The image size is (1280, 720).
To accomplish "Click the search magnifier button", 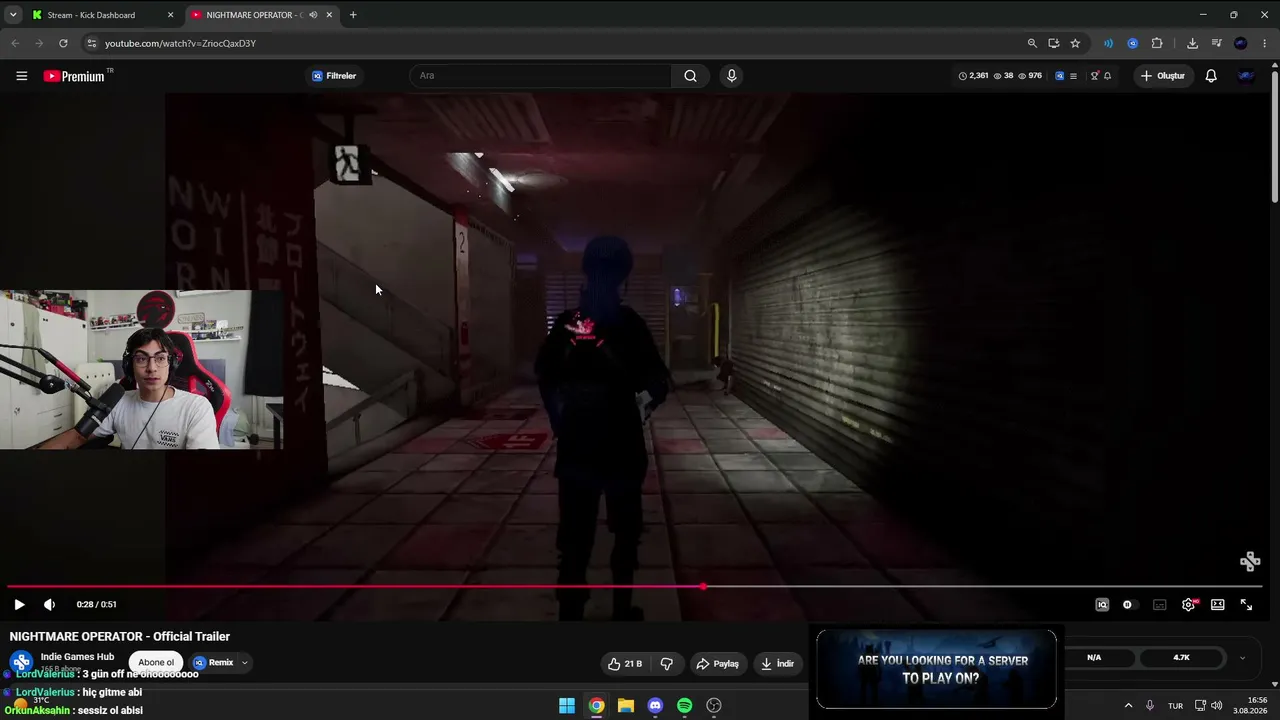I will (x=690, y=76).
